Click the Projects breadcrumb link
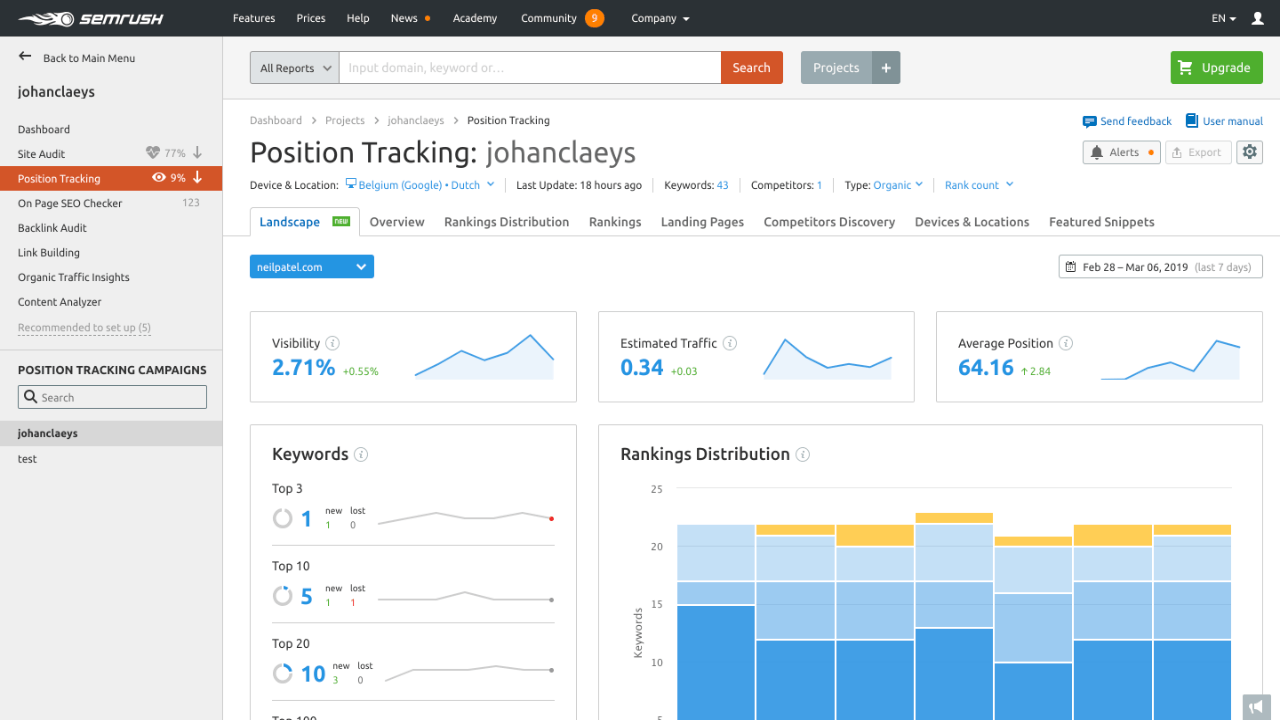The image size is (1280, 720). (345, 121)
